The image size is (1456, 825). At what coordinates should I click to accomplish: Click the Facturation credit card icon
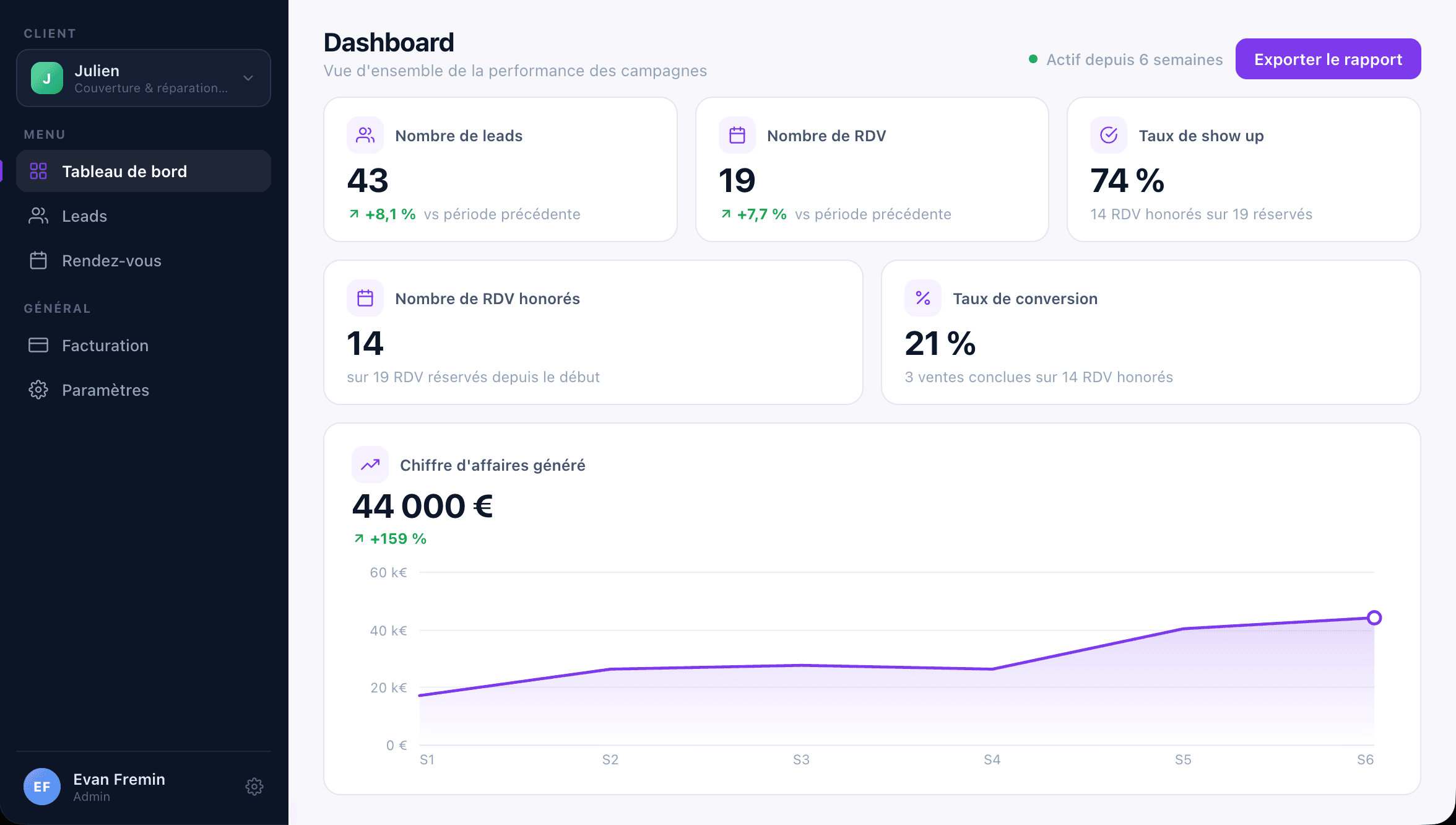tap(38, 345)
